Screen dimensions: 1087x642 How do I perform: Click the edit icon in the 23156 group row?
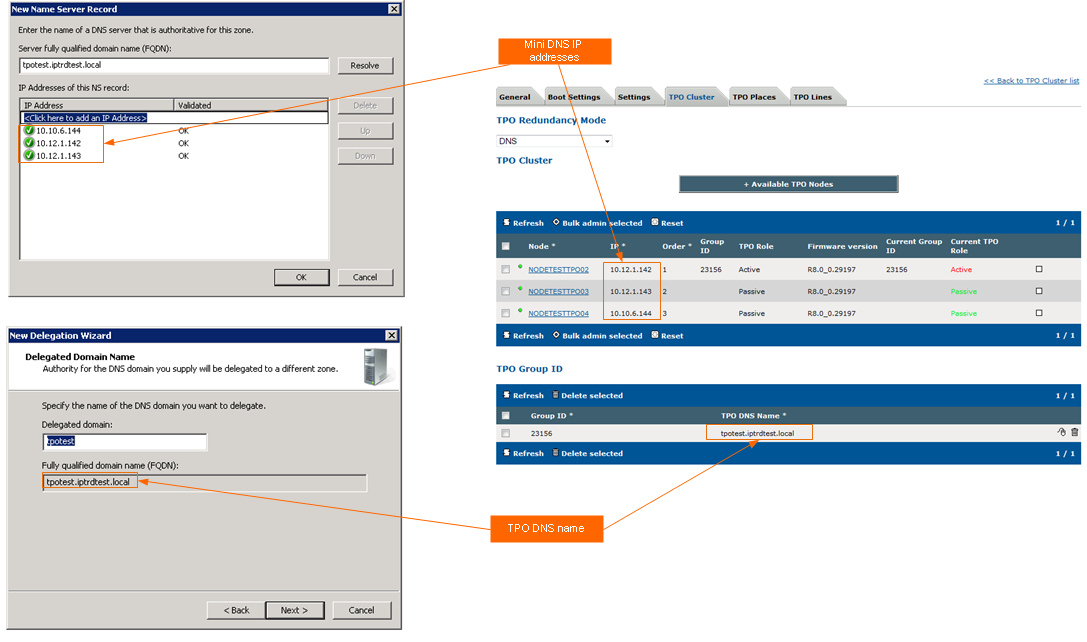point(1061,432)
